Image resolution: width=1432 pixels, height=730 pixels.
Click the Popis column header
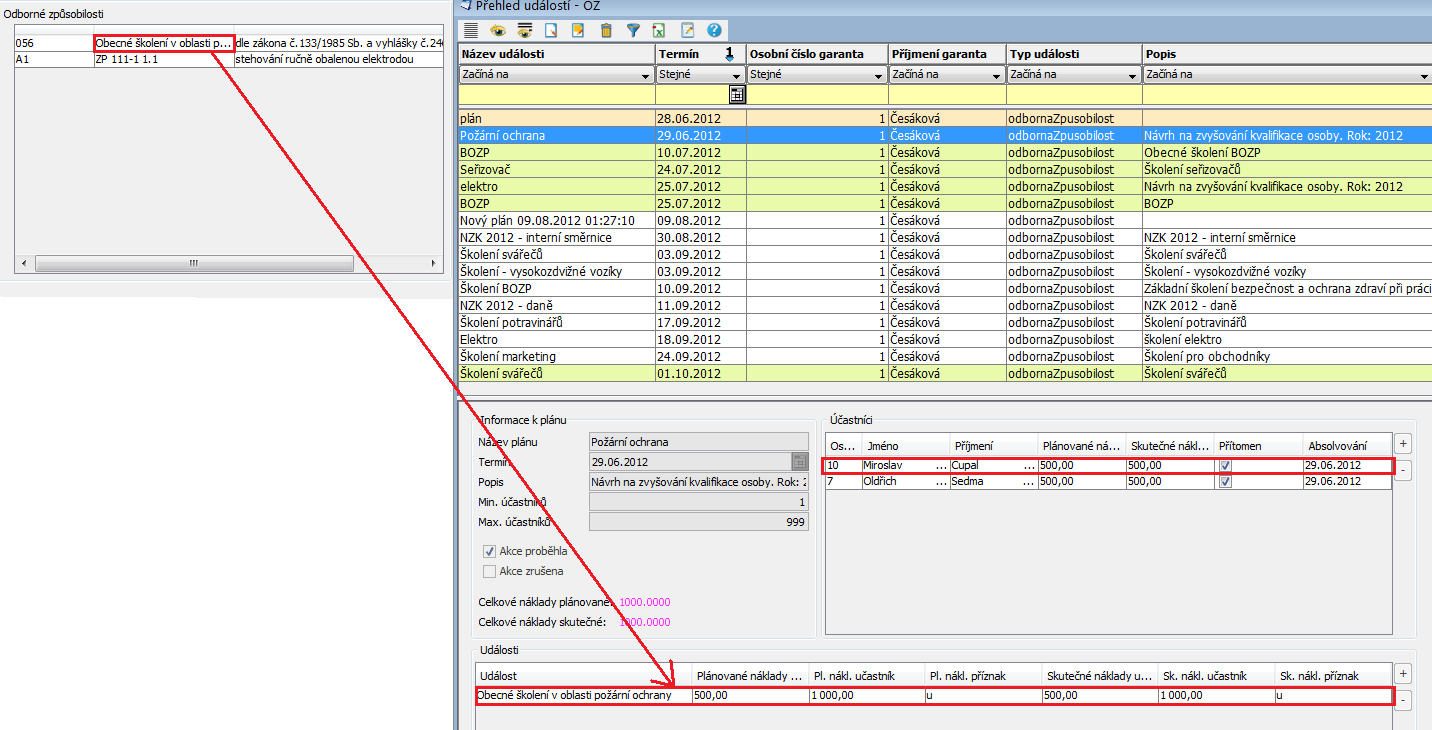click(x=1285, y=54)
